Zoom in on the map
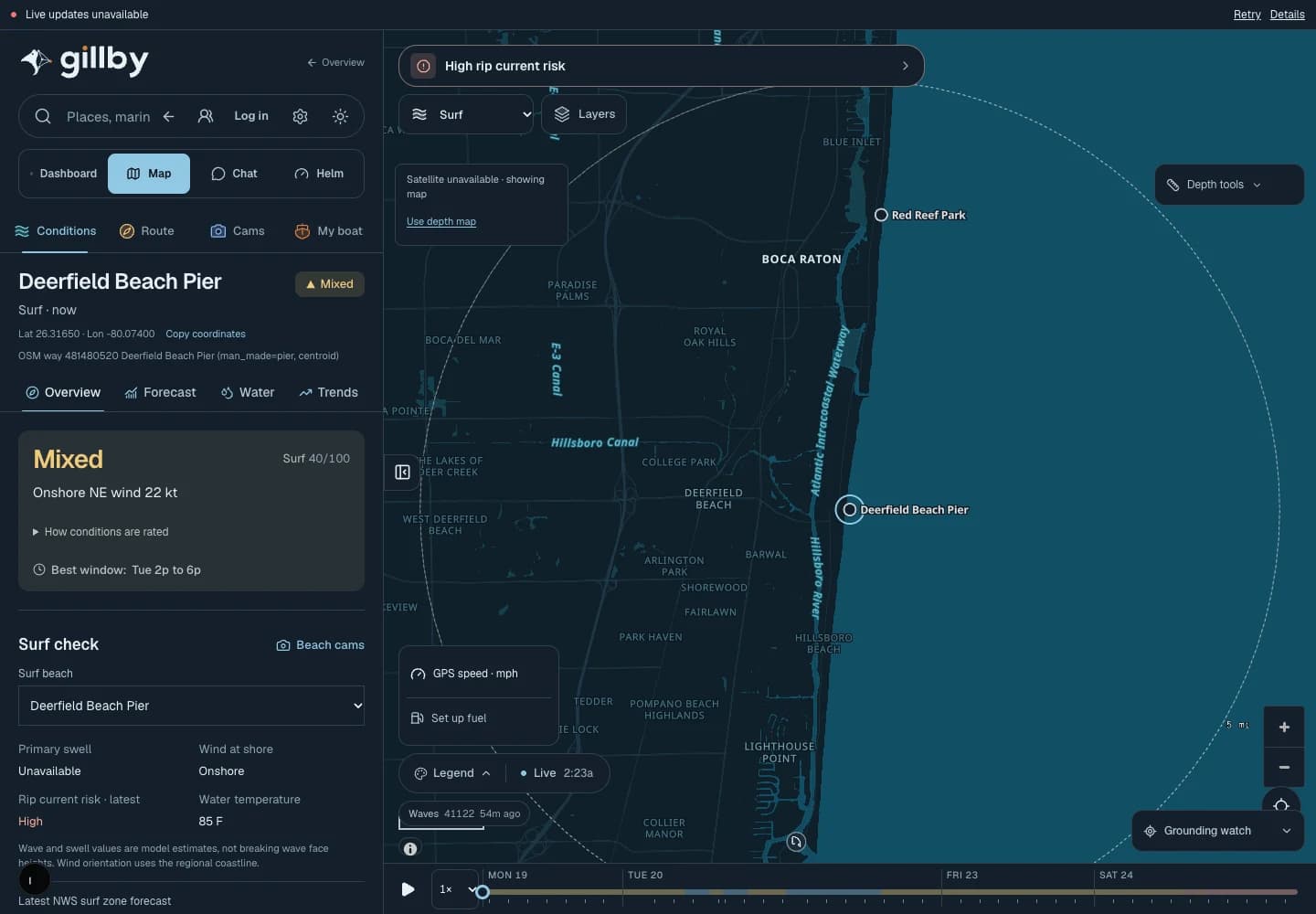1316x914 pixels. [x=1284, y=727]
